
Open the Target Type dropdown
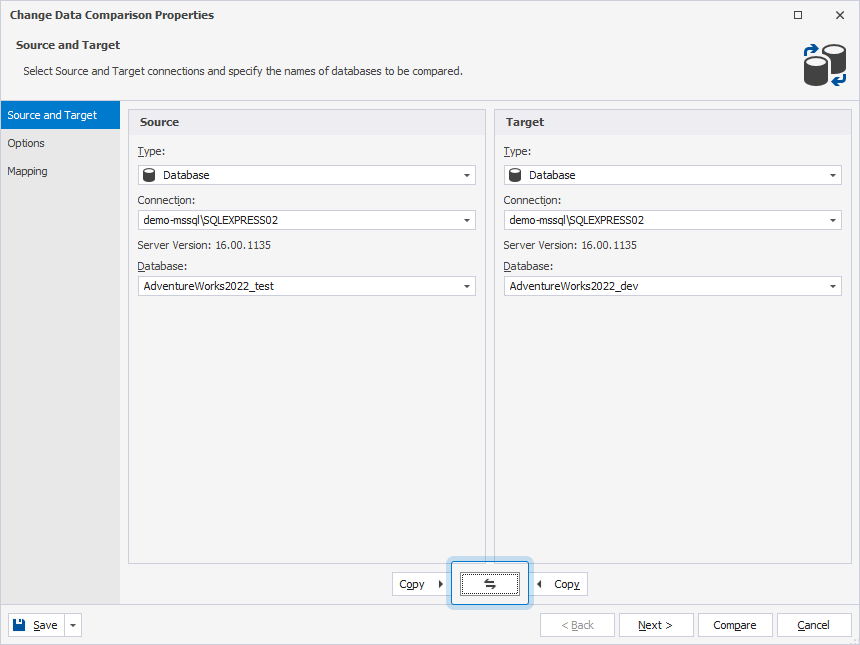(x=832, y=175)
